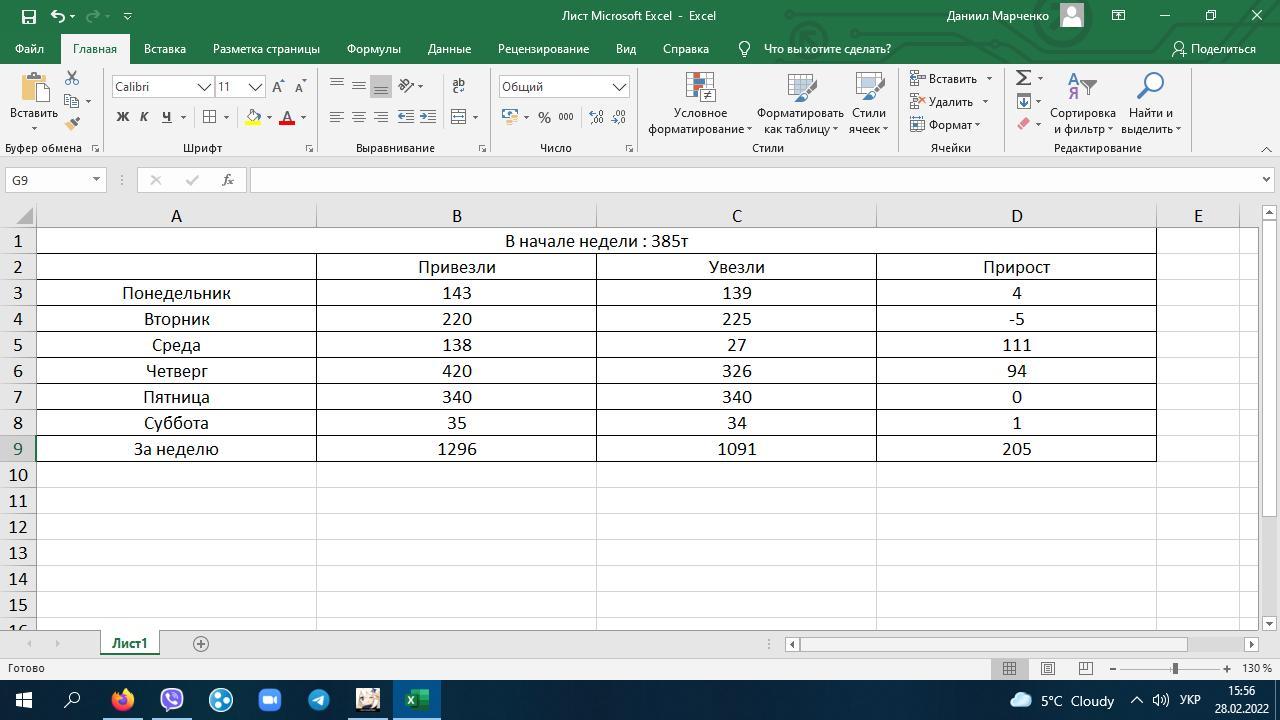Decrease font size with the smaller A icon
Image resolution: width=1280 pixels, height=720 pixels.
(x=299, y=87)
